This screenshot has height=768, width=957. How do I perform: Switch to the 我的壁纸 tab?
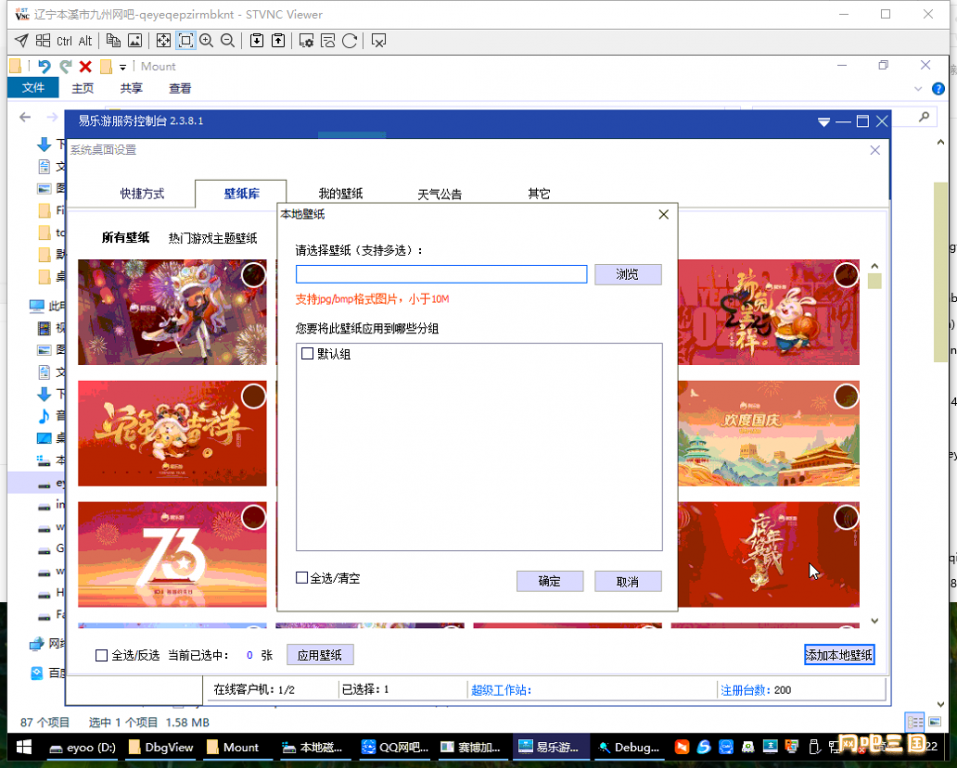pyautogui.click(x=340, y=194)
